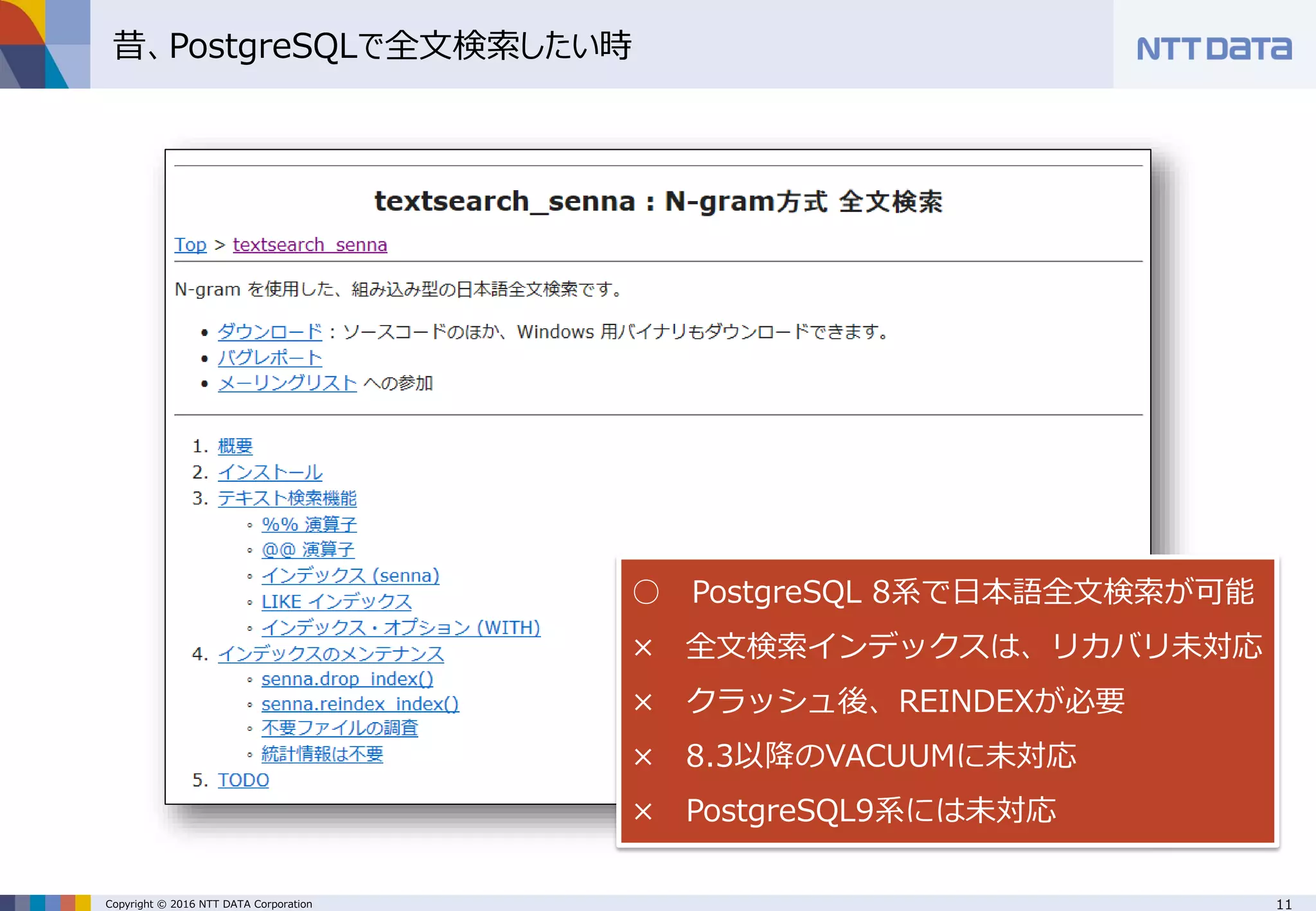Open the 統計情報は不要 link

(x=322, y=754)
